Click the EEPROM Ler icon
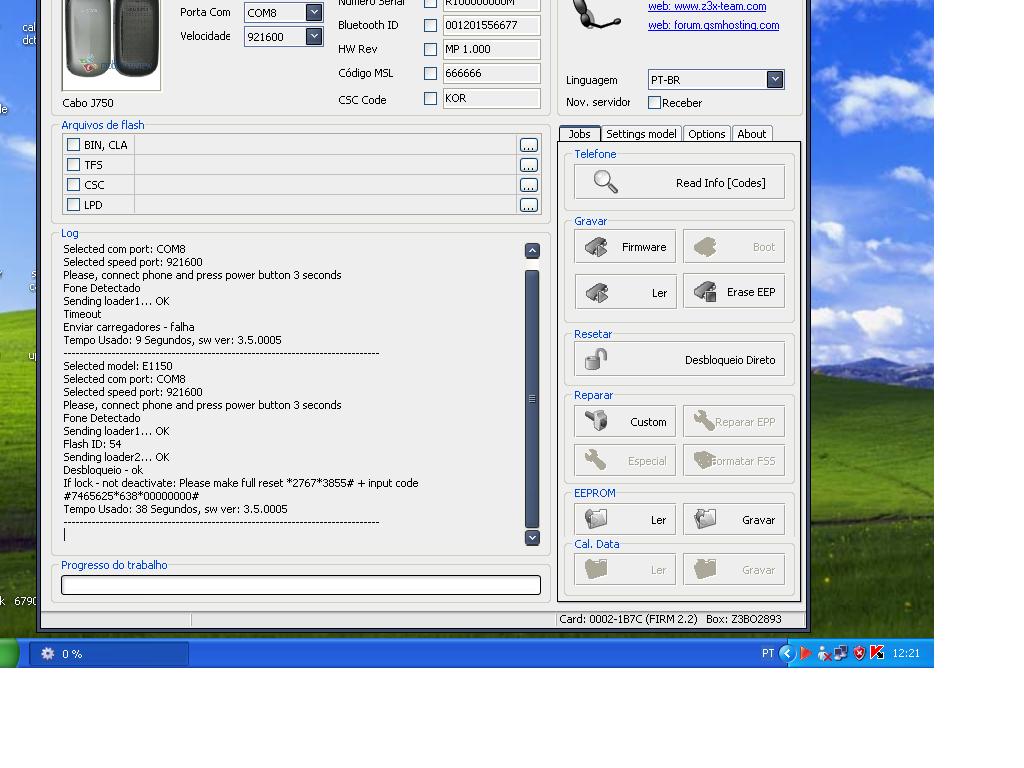The height and width of the screenshot is (768, 1024). pyautogui.click(x=597, y=519)
